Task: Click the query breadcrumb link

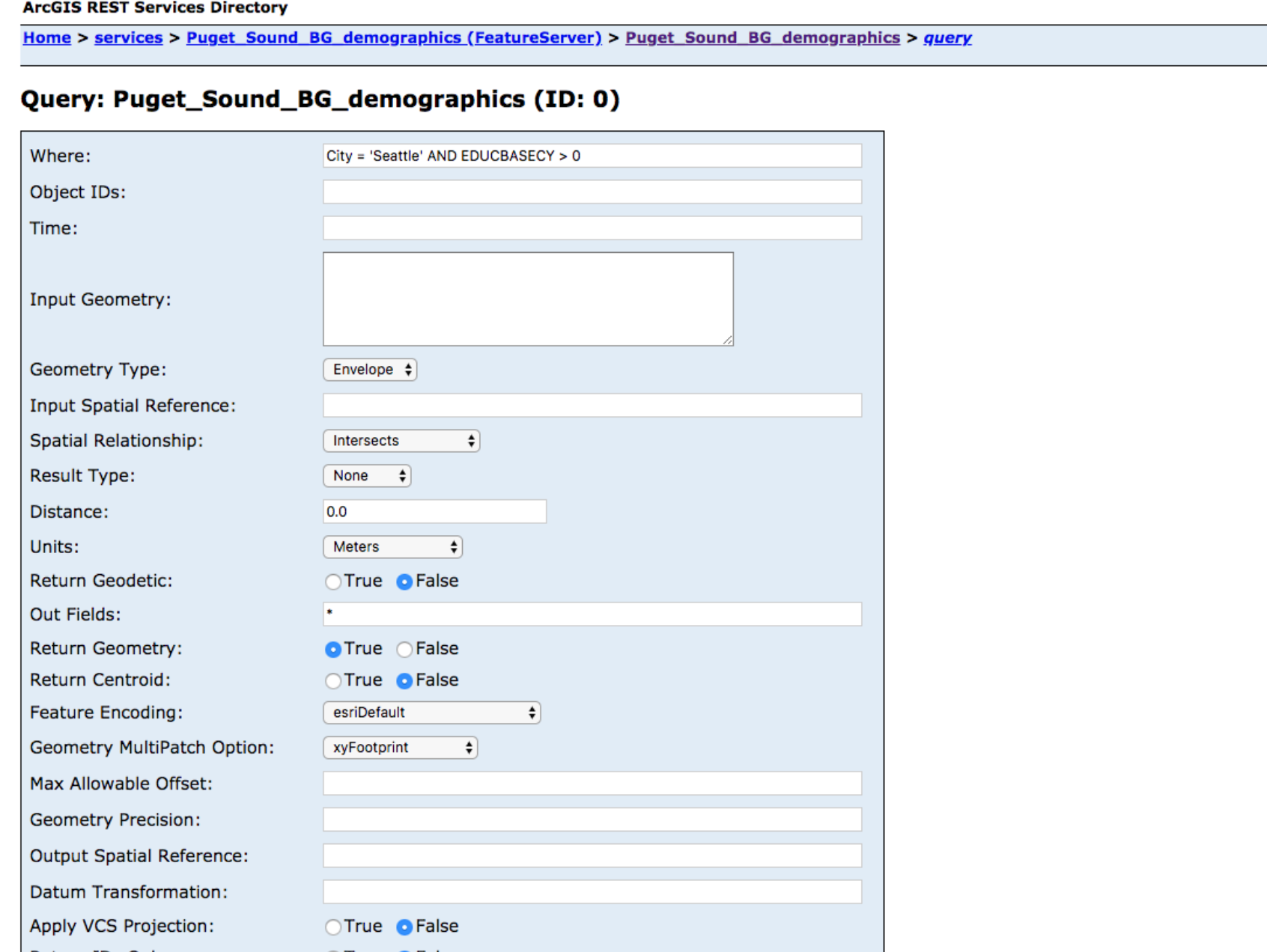Action: click(x=947, y=37)
